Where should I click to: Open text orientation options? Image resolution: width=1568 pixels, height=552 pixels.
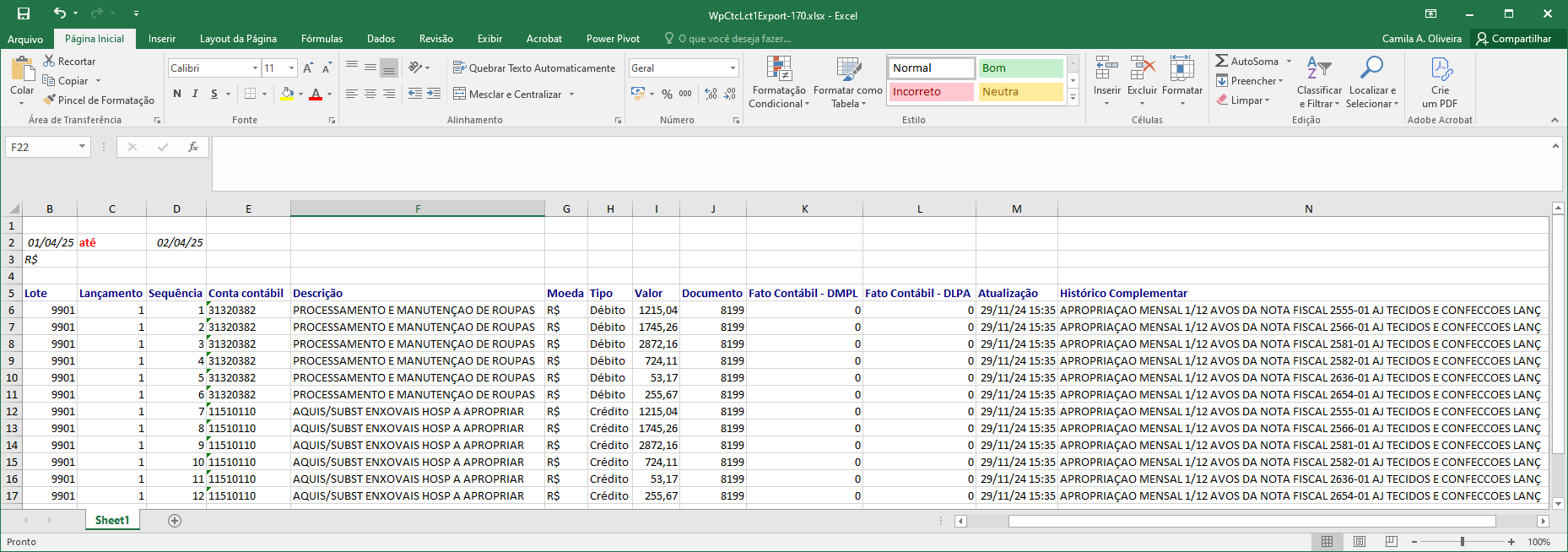(419, 68)
